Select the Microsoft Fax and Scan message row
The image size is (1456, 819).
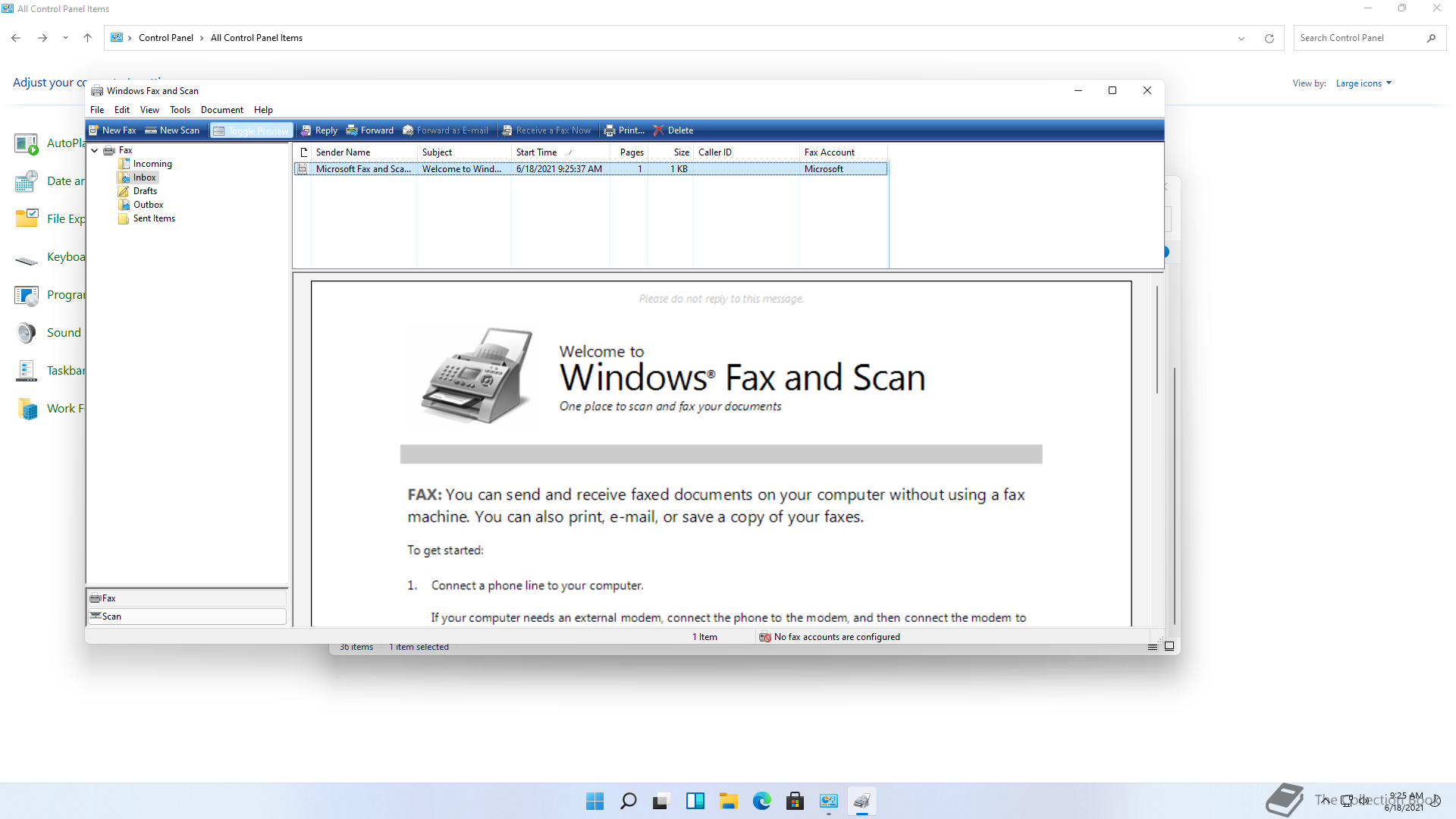(590, 169)
